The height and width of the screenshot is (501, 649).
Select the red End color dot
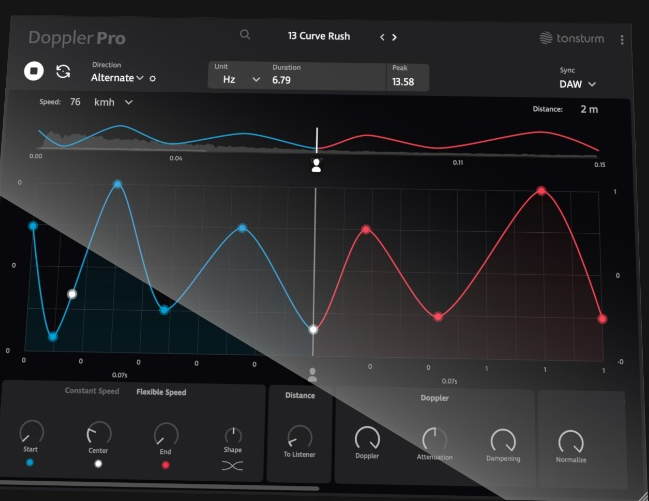(x=166, y=465)
